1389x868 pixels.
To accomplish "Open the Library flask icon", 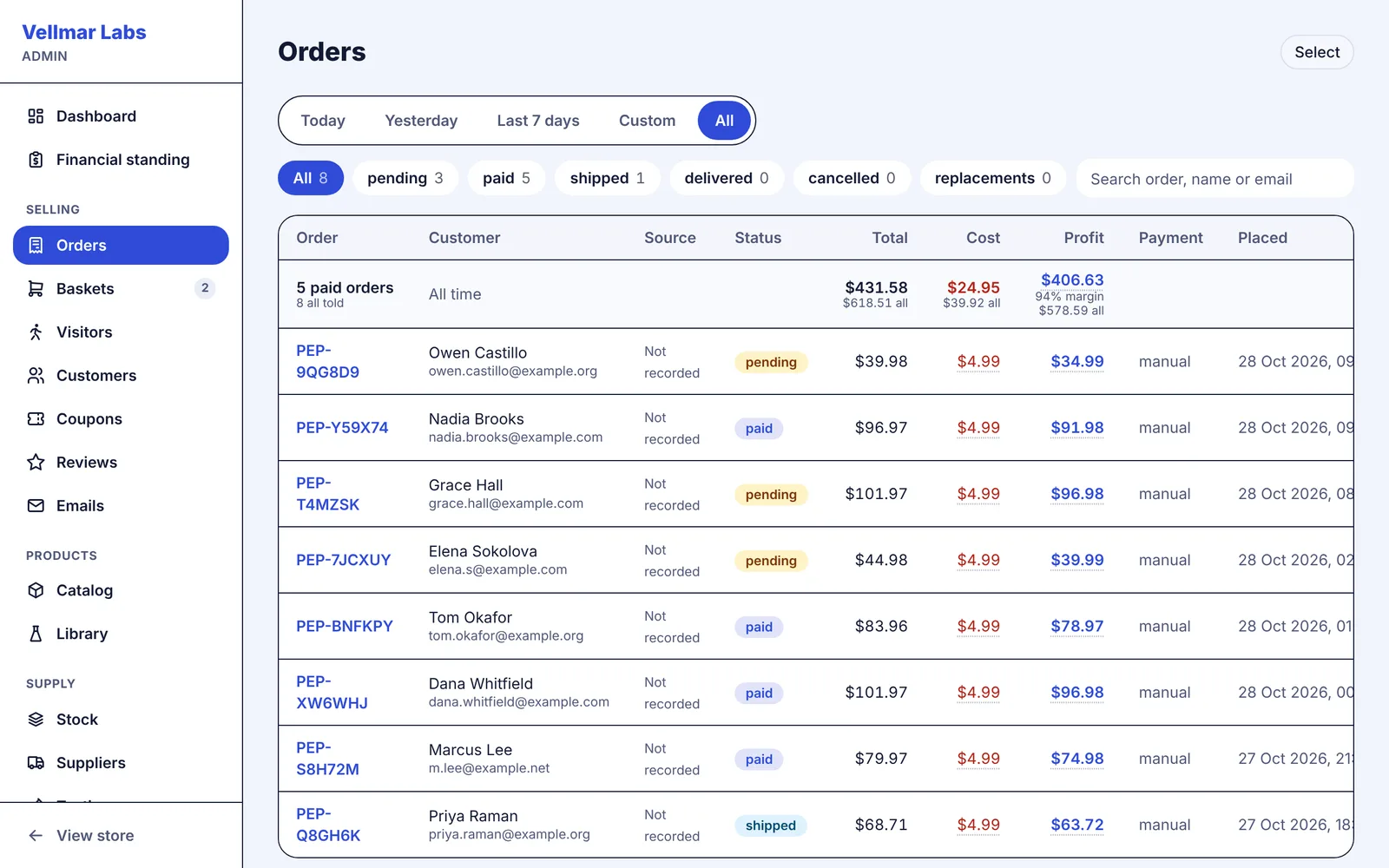I will [x=36, y=634].
